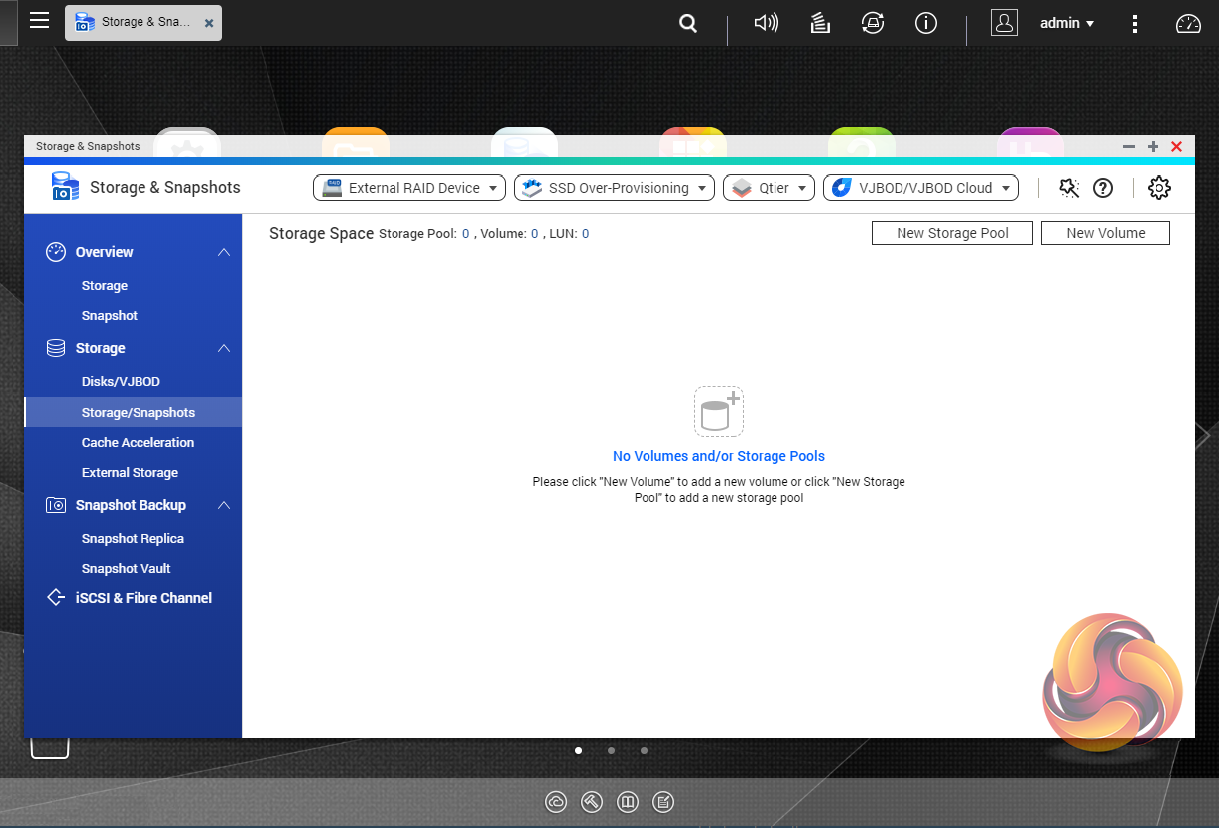Select Snapshot Backup sidebar section

(131, 505)
